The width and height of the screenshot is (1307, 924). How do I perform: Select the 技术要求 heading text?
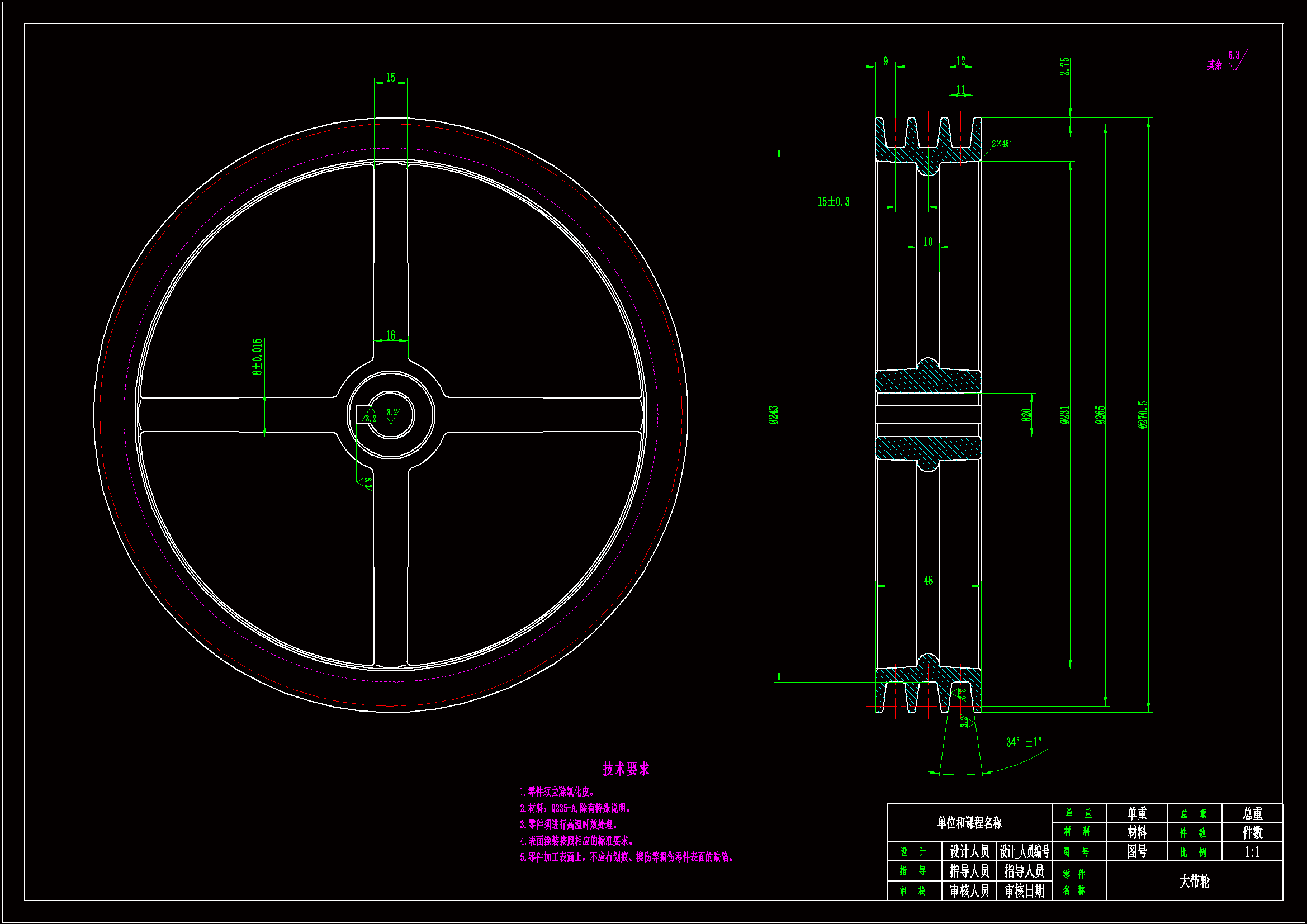(x=626, y=769)
